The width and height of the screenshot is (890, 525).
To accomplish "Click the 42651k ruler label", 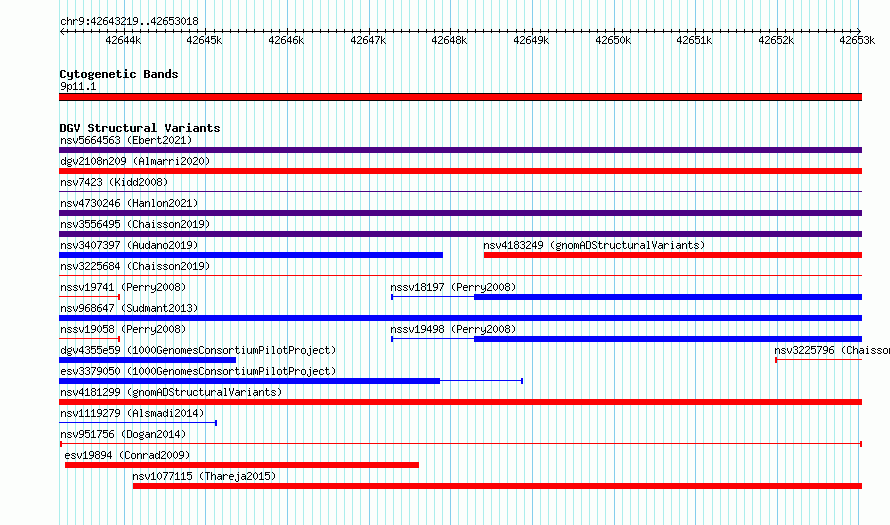I will [x=694, y=40].
